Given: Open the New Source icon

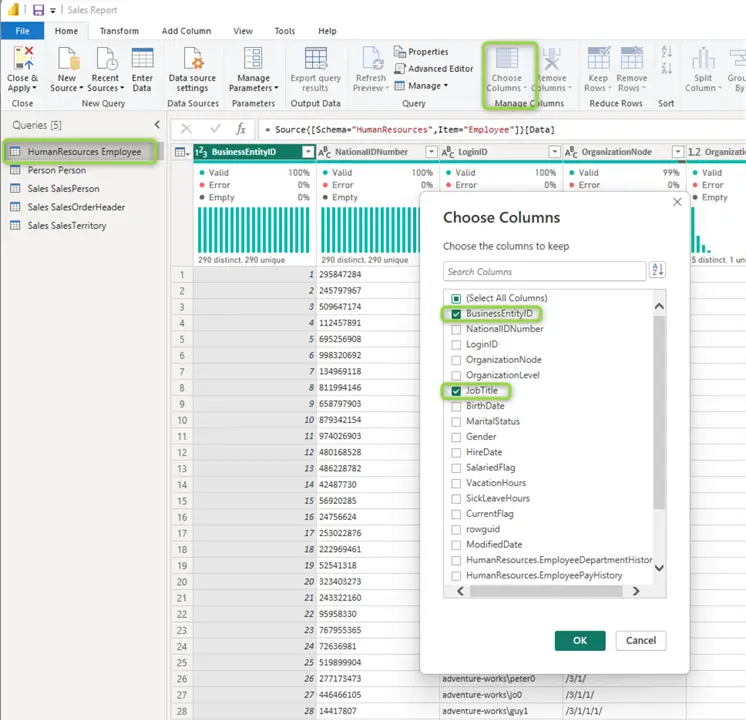Looking at the screenshot, I should [x=67, y=58].
